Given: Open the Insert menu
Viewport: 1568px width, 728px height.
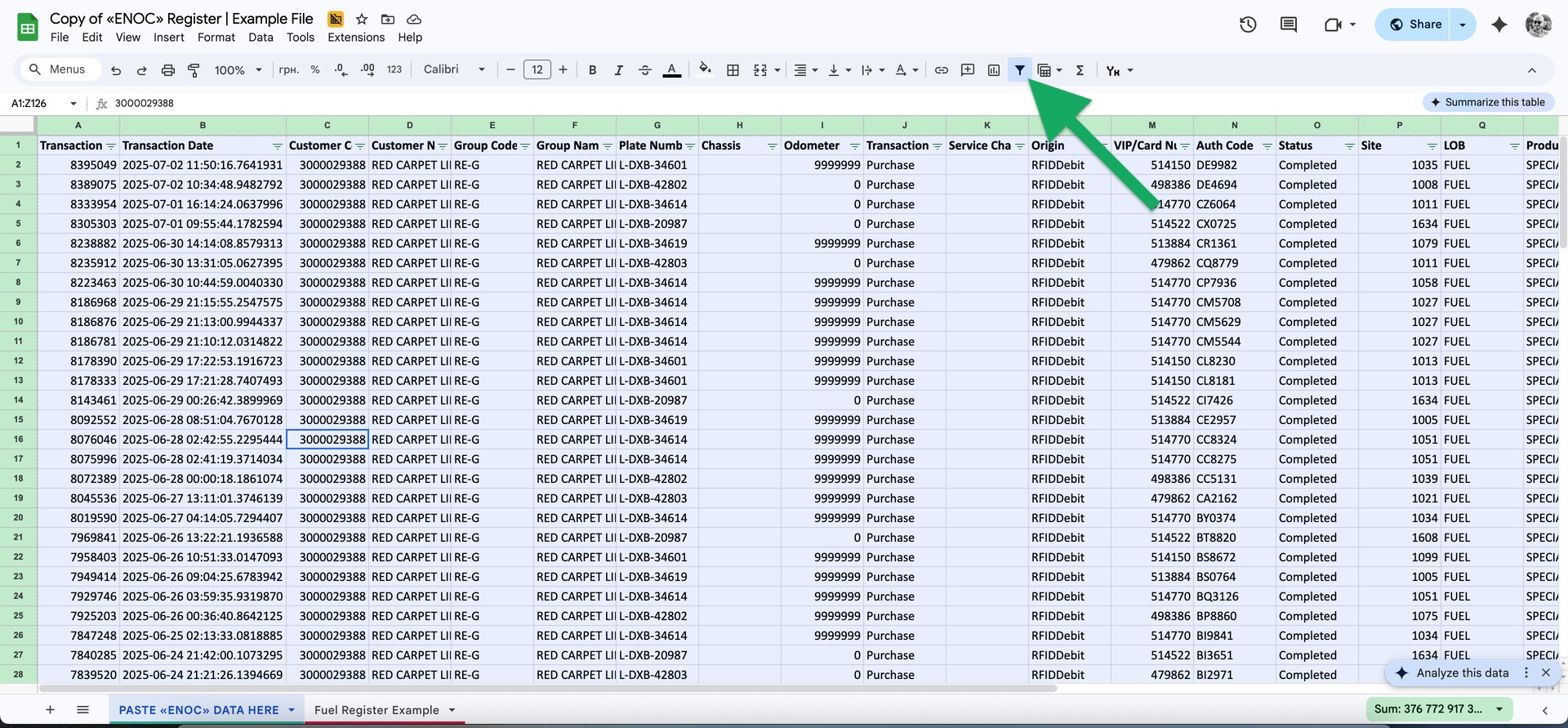Looking at the screenshot, I should 169,37.
